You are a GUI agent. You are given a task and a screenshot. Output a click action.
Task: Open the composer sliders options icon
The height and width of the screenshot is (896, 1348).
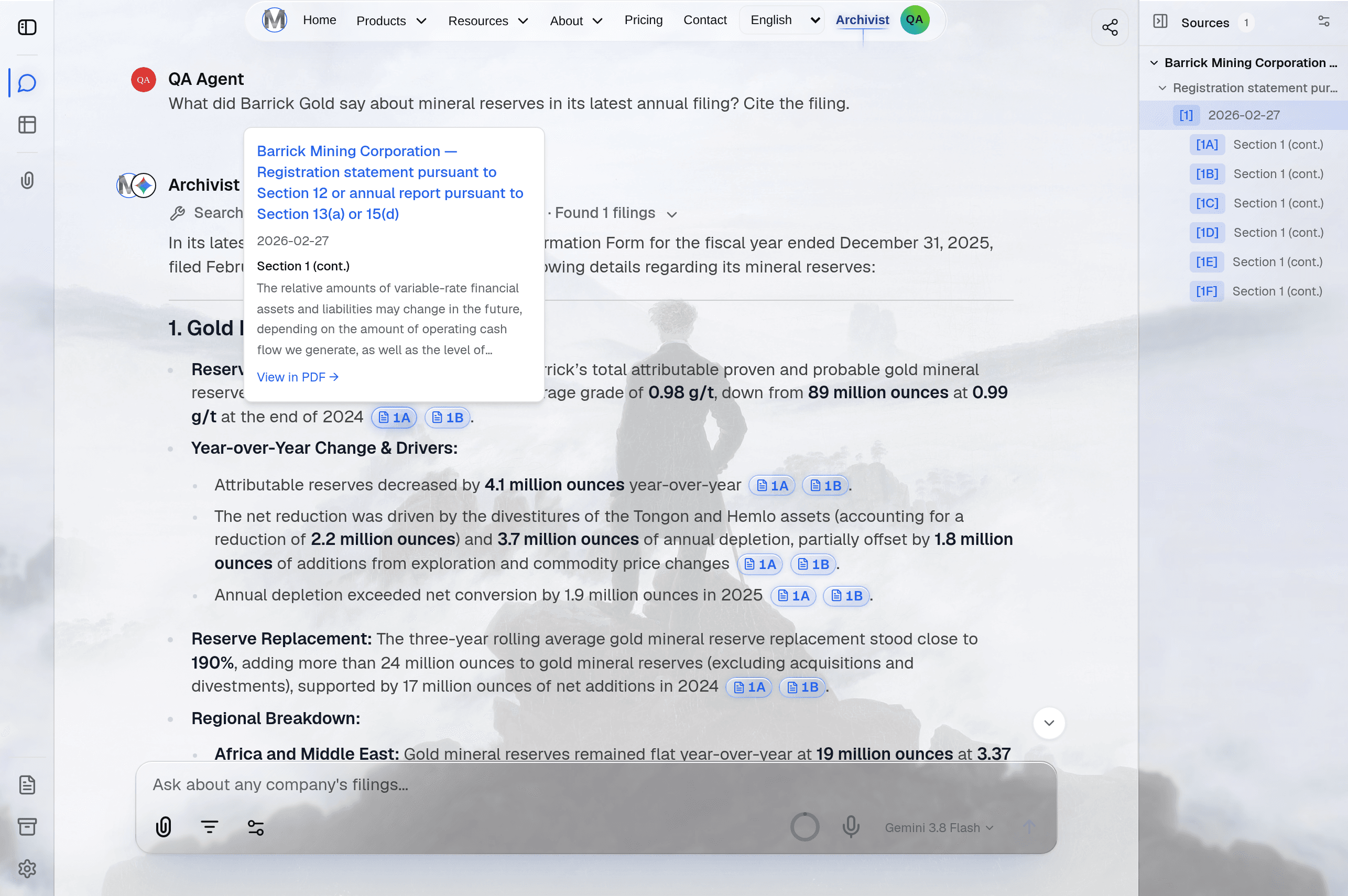(x=255, y=827)
